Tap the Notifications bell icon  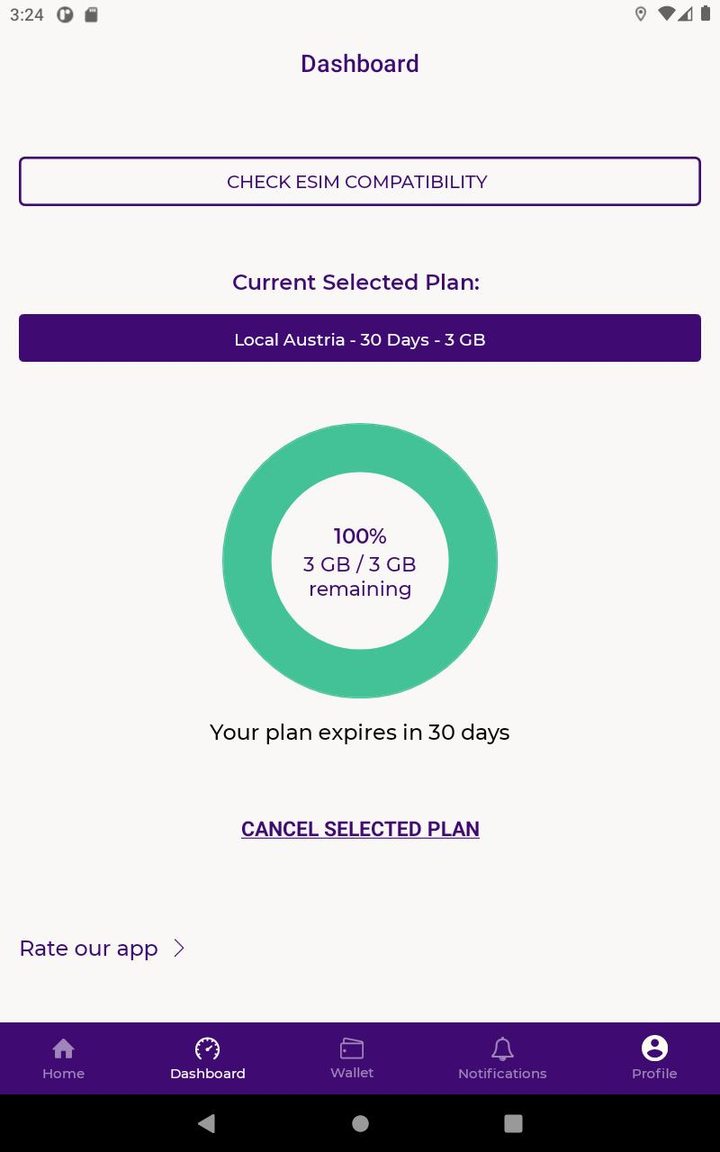(502, 1048)
